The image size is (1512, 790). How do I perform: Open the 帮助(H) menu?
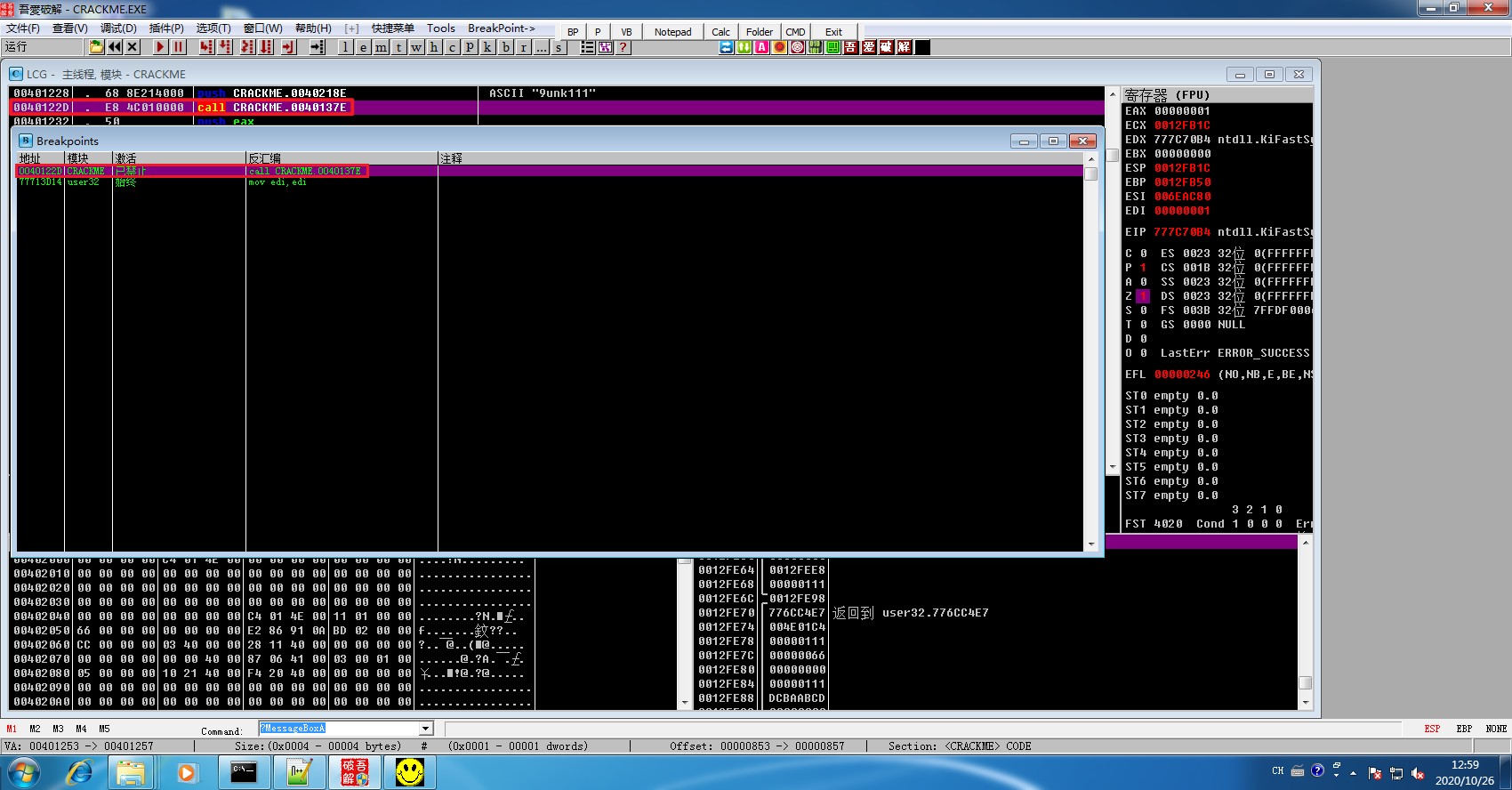pos(313,28)
